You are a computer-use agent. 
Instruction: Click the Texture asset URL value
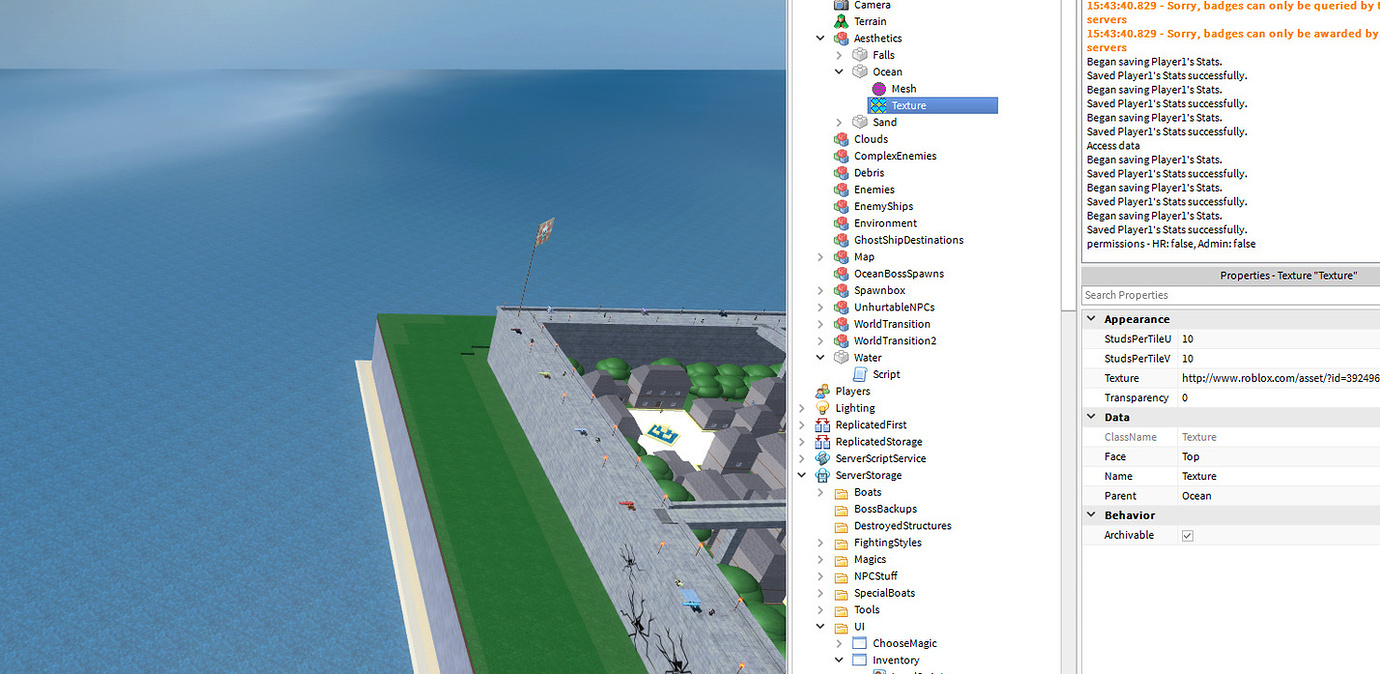tap(1279, 378)
